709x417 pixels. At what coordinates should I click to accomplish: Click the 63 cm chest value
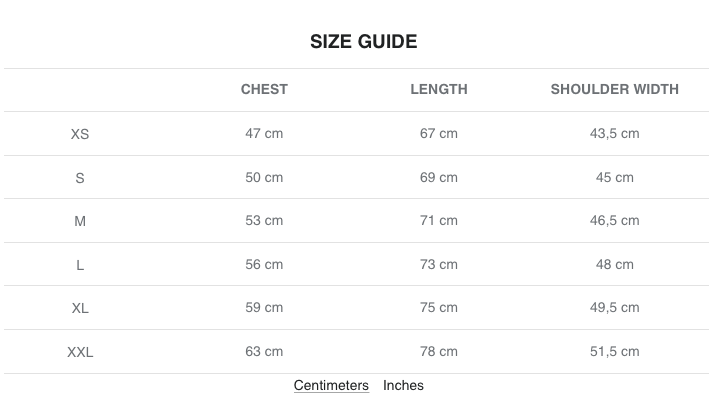click(x=264, y=351)
